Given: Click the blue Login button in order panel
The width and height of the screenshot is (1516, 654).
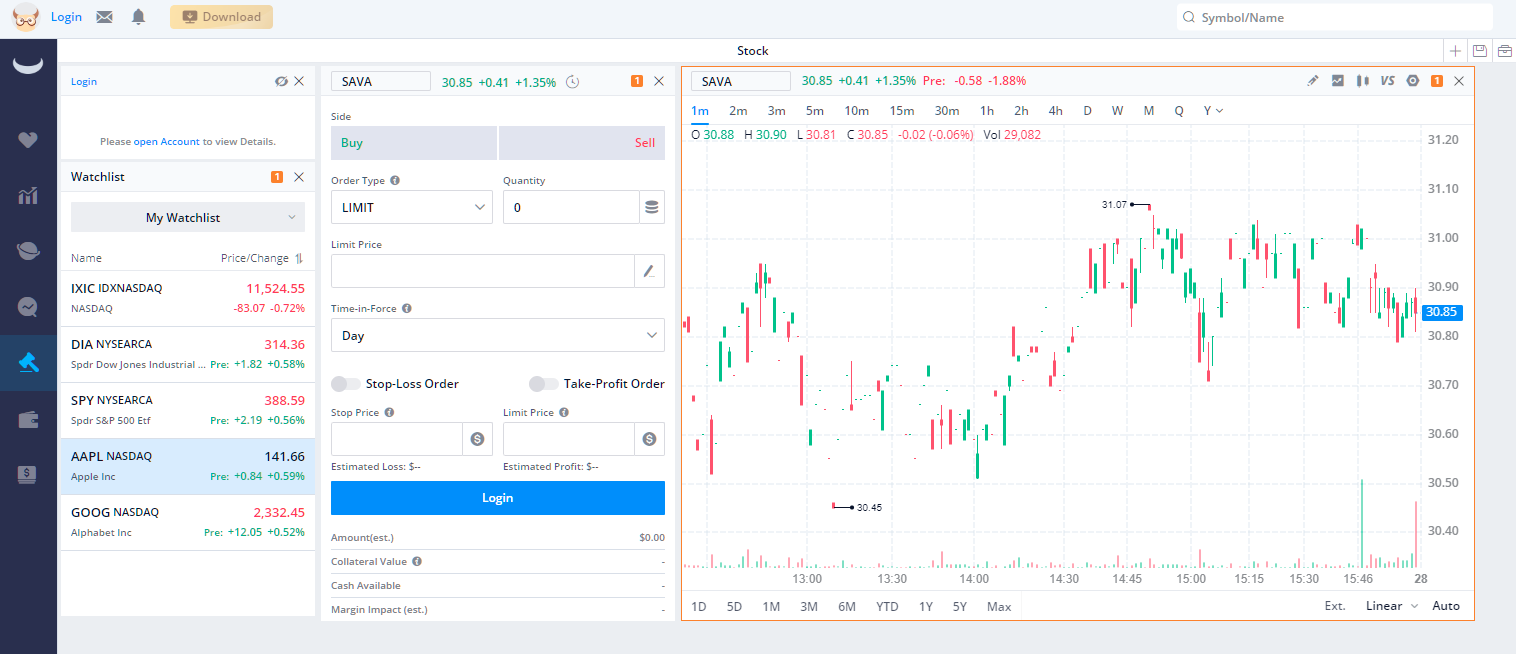Looking at the screenshot, I should tap(498, 498).
